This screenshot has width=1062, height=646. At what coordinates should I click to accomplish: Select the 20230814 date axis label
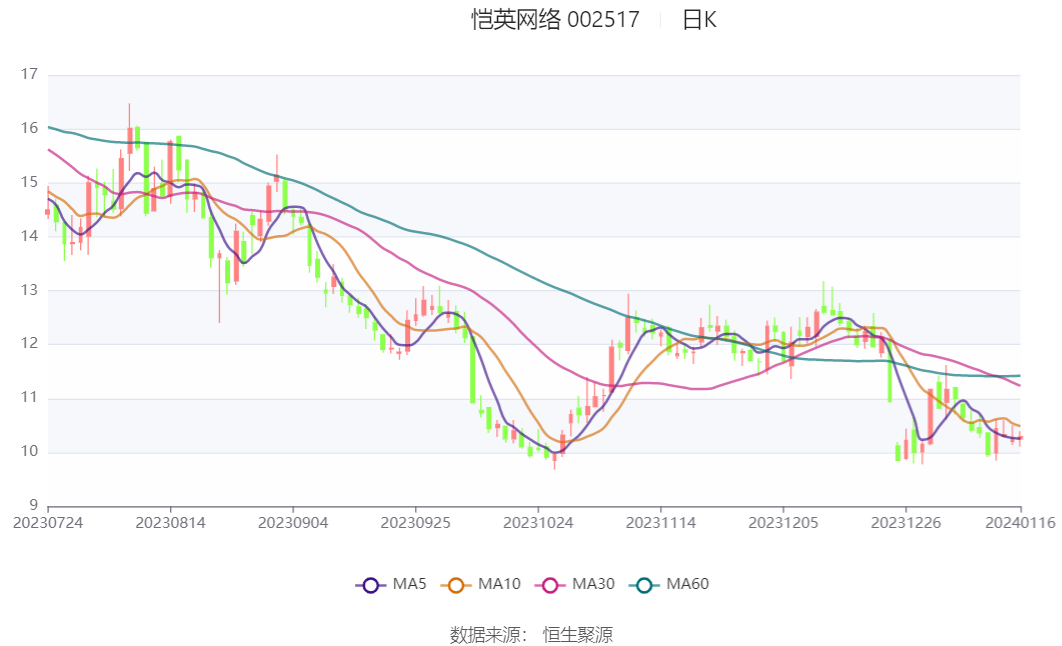click(x=170, y=522)
